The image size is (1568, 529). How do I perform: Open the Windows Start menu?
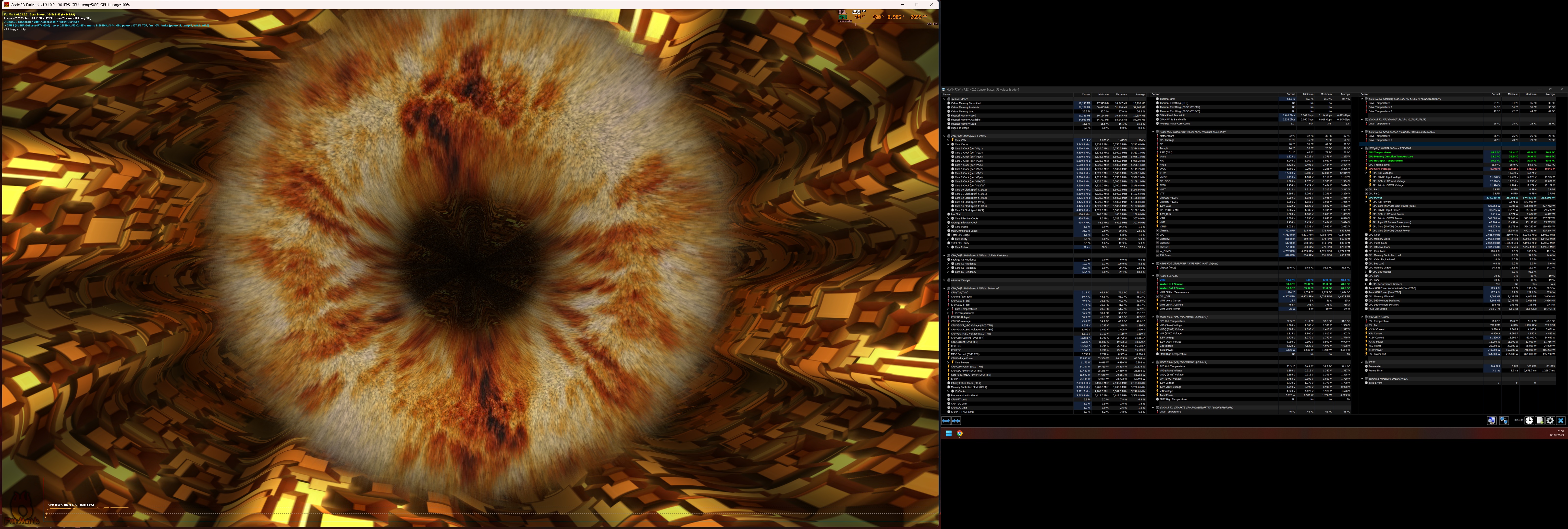(x=948, y=433)
